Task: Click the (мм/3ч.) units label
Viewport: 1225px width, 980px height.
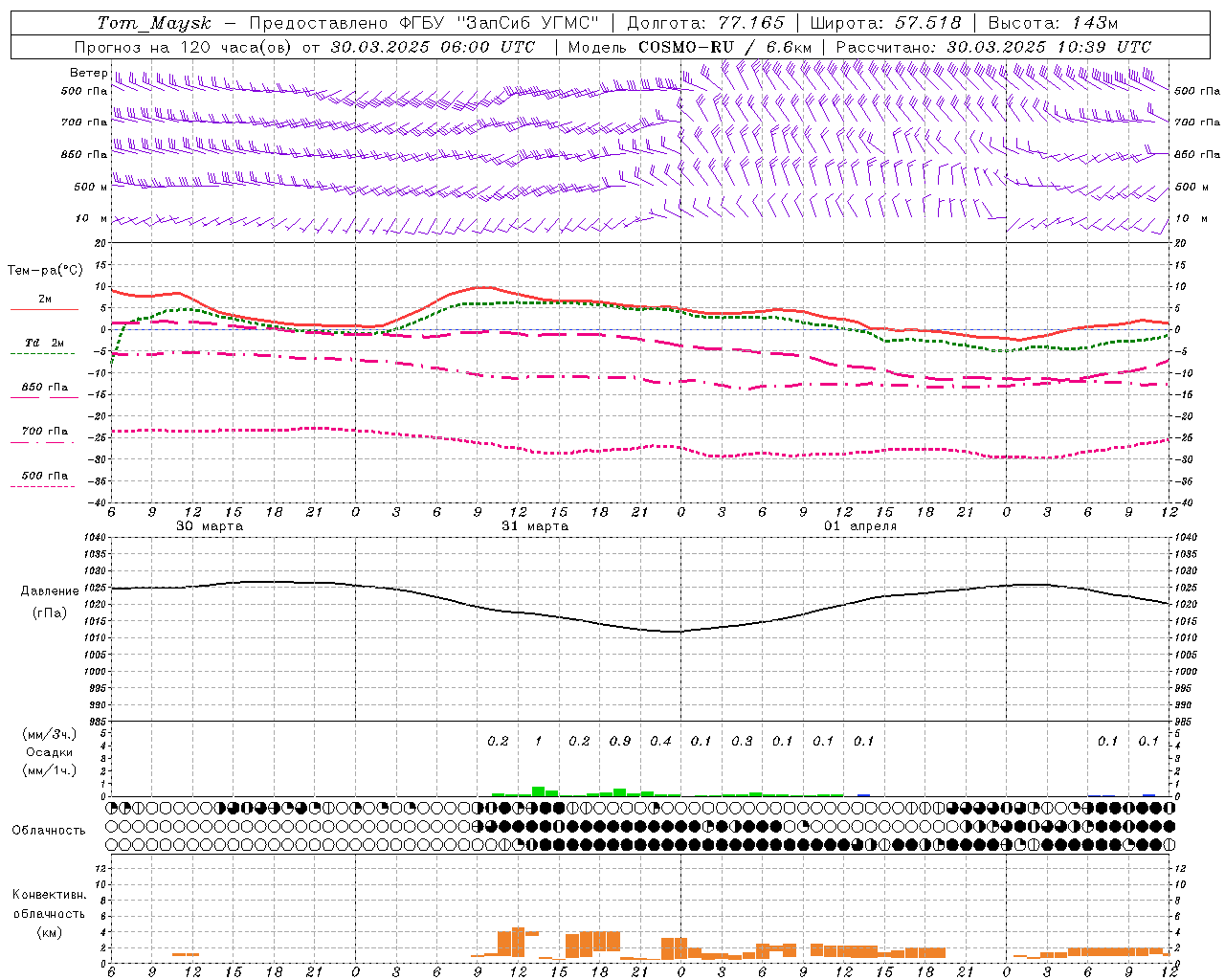Action: (50, 734)
